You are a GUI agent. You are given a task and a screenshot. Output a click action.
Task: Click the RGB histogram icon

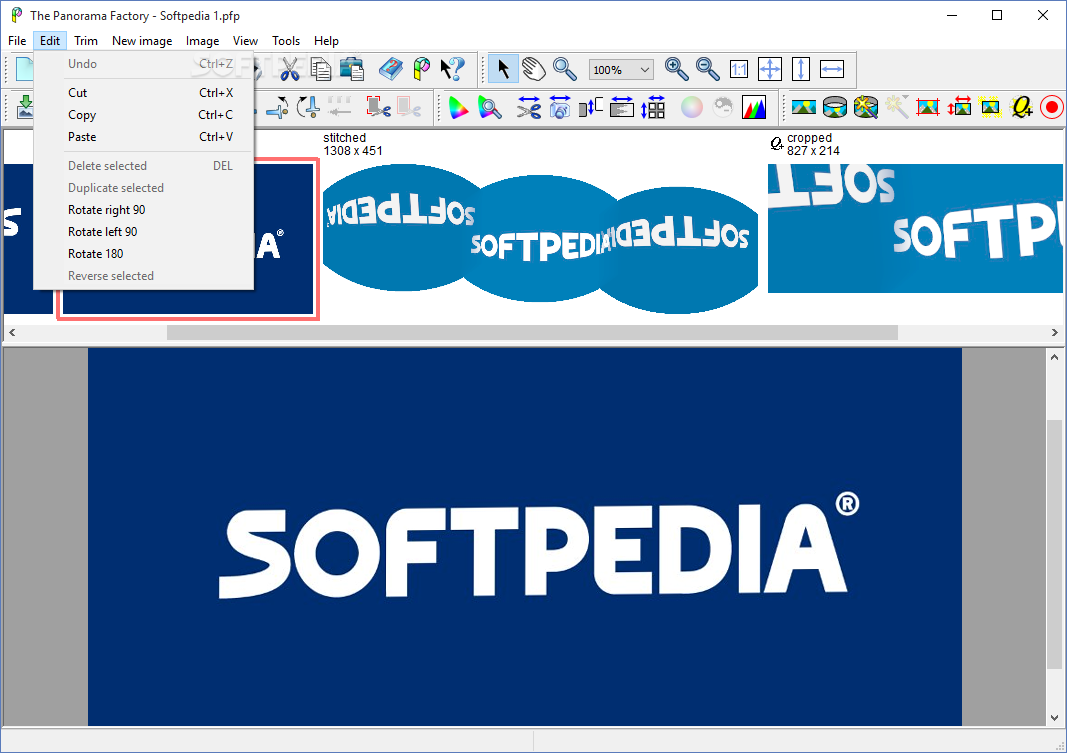(x=754, y=107)
